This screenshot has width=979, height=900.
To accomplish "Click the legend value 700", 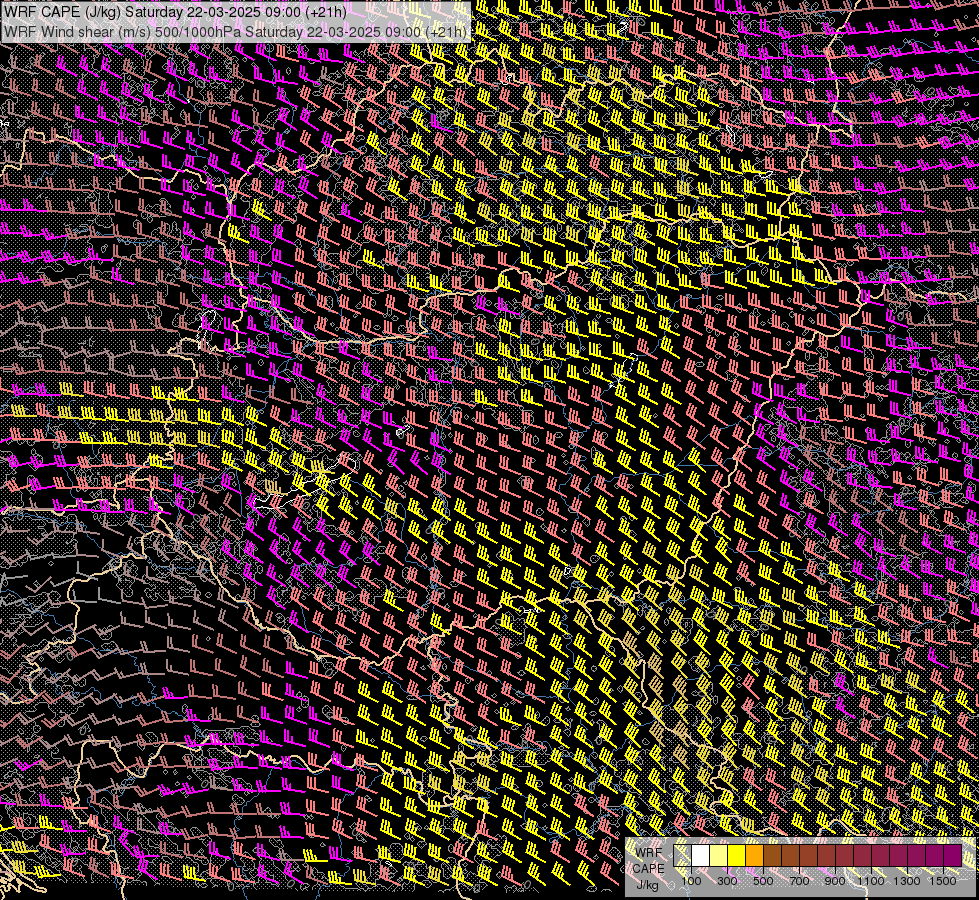I will coord(799,881).
